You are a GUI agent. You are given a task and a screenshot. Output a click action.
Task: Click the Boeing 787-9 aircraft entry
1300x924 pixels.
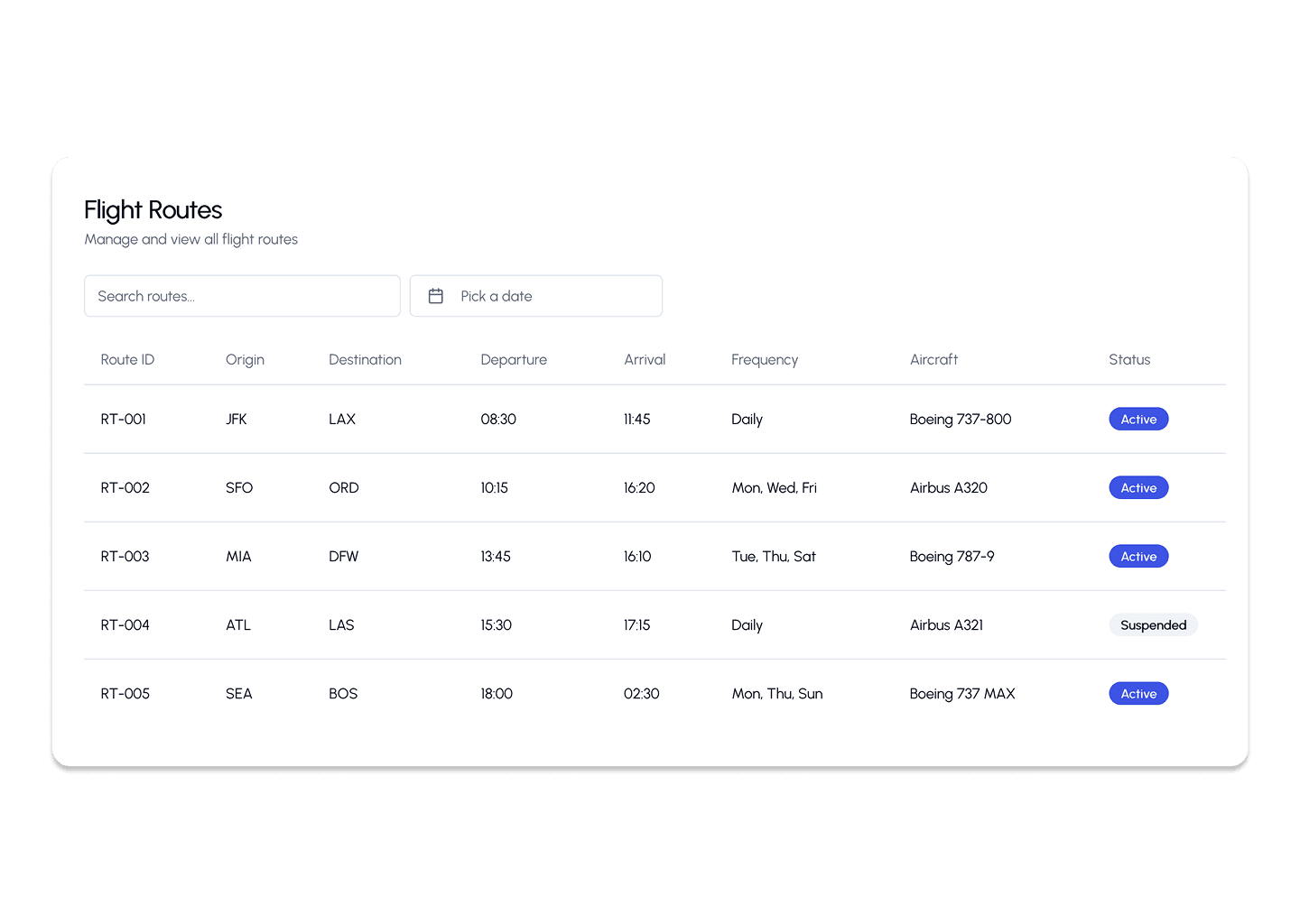(952, 556)
